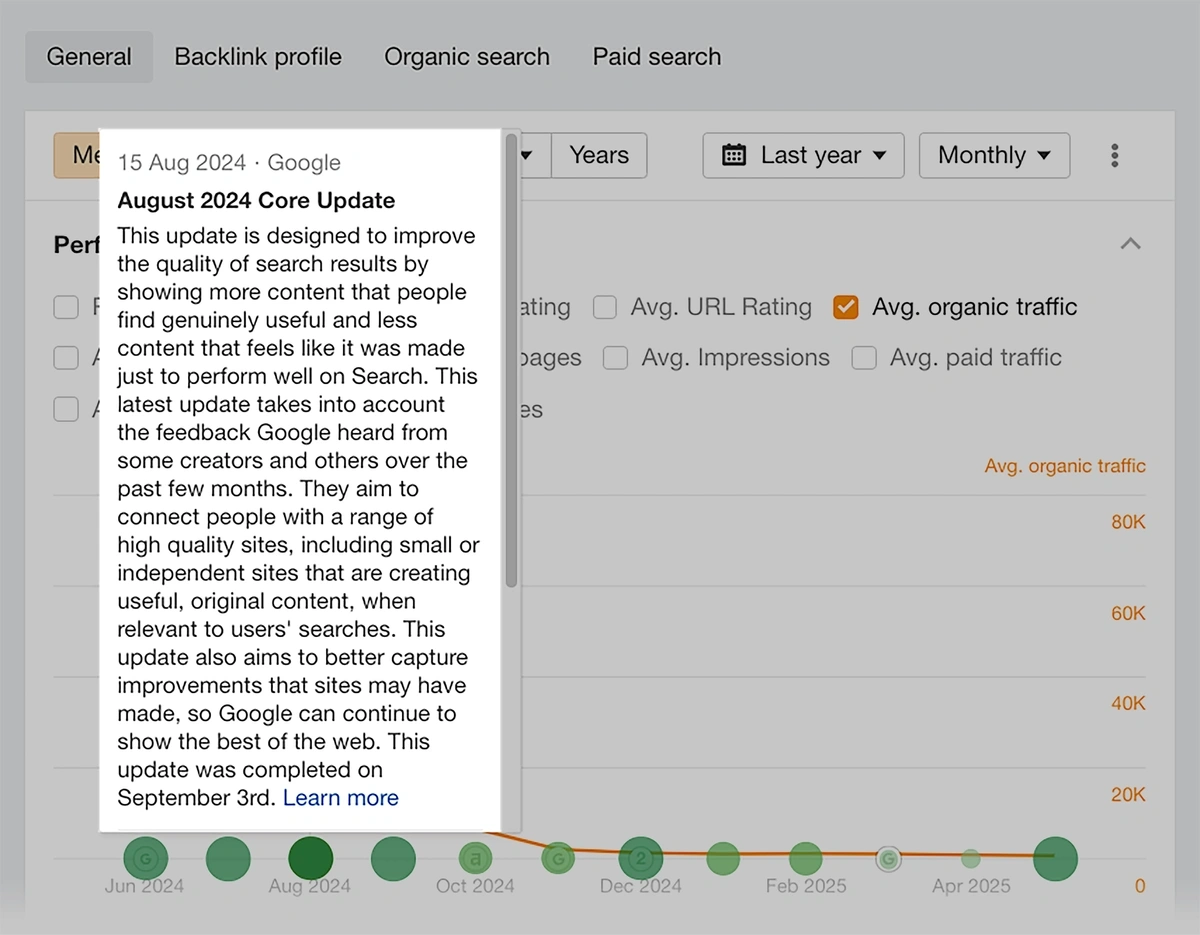Screen dimensions: 1200x935
Task: Switch to the Backlink profile tab
Action: coord(258,57)
